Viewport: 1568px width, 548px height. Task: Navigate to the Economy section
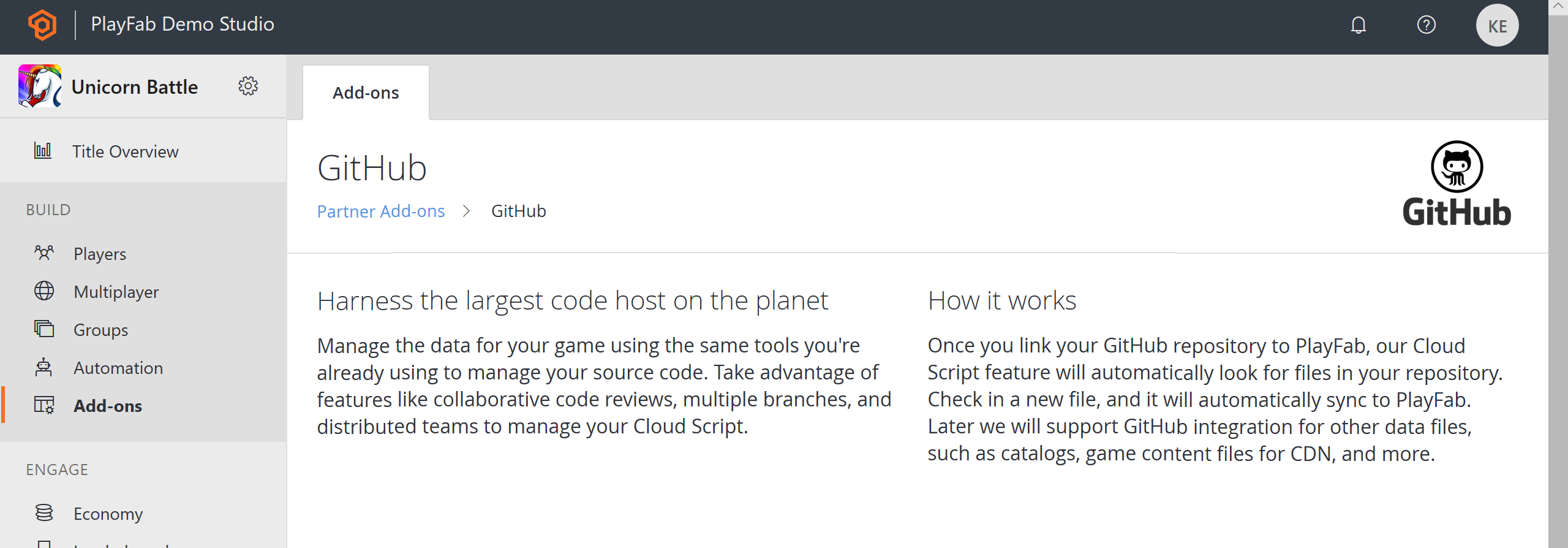[x=108, y=514]
